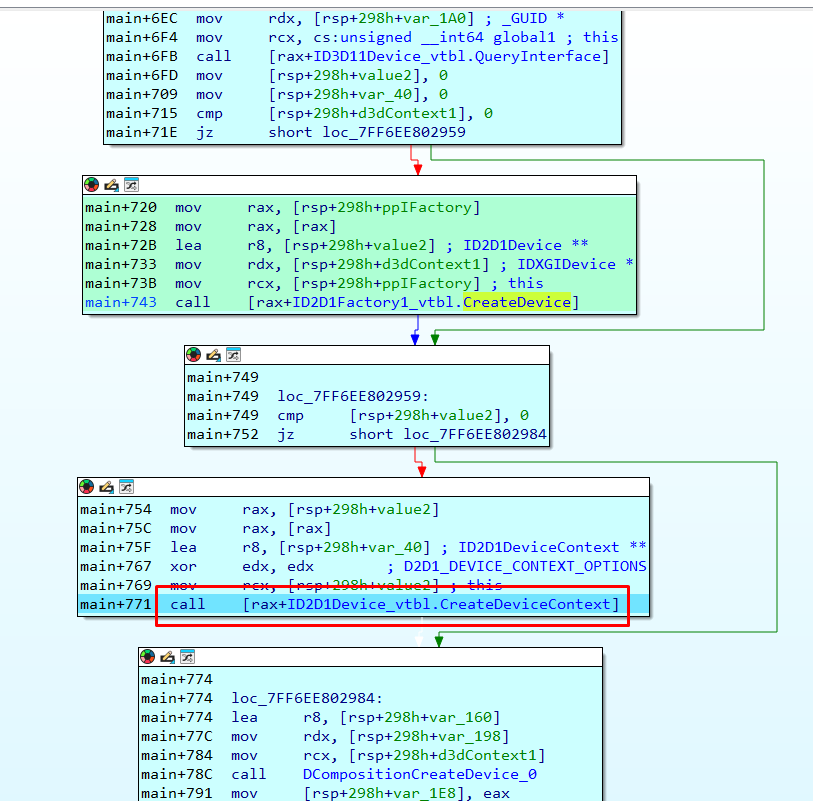Click the edit pencil icon on the loc_7FF6EE802959 block
813x801 pixels.
[214, 355]
